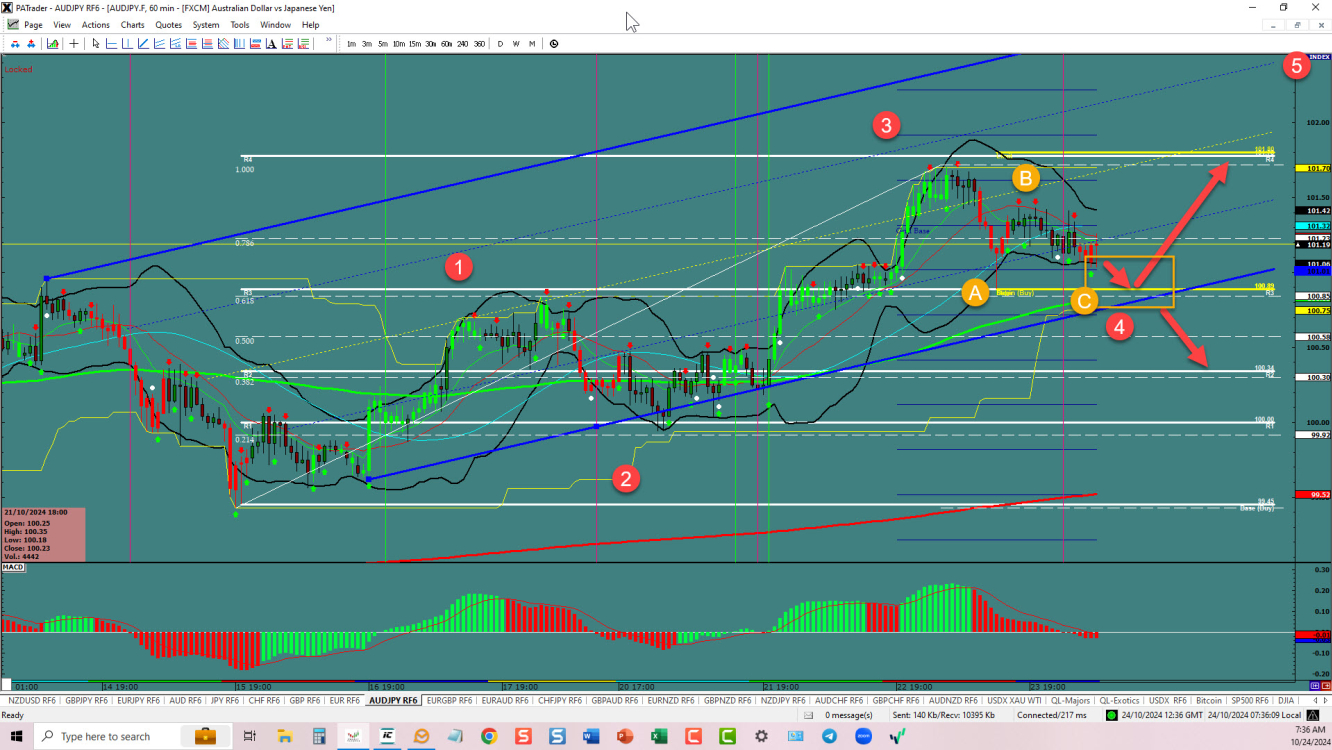Screen dimensions: 1332x750
Task: Open Calculator from the taskbar
Action: (x=319, y=736)
